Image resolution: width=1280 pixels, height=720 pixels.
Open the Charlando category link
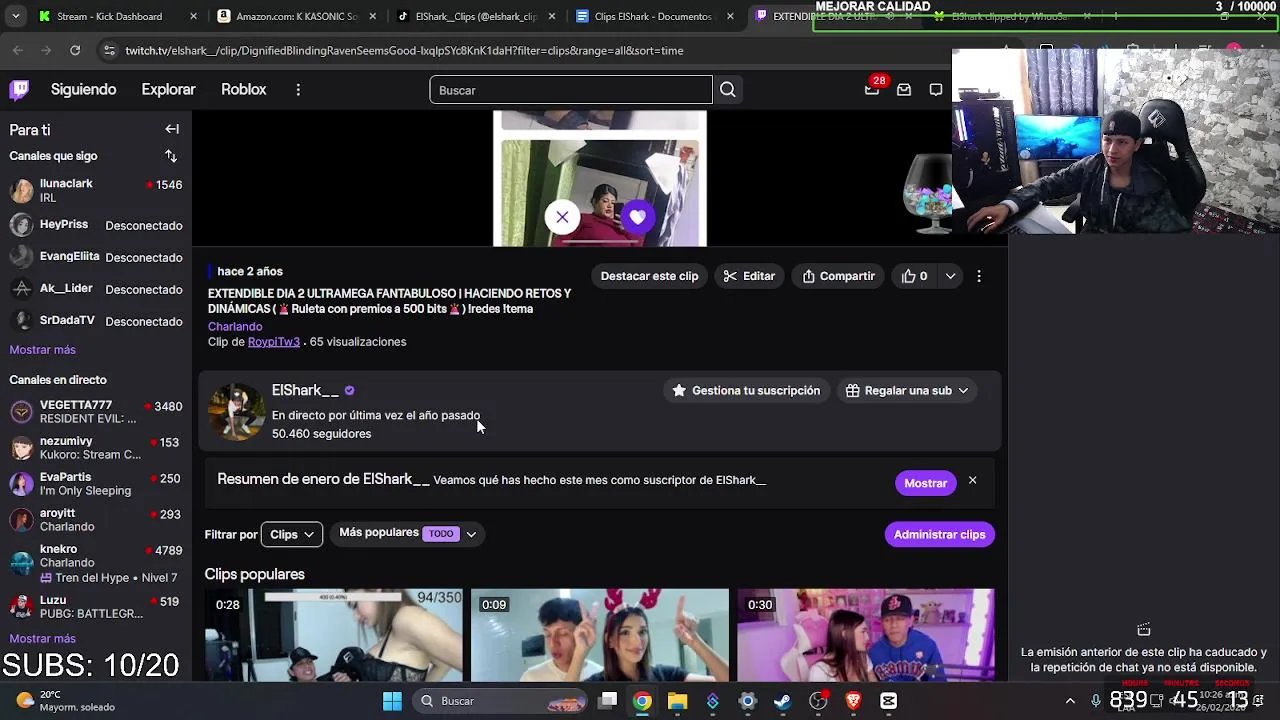235,327
